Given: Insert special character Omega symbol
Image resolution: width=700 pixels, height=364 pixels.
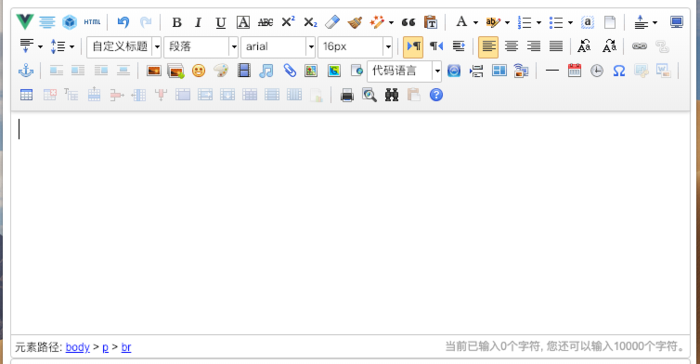Looking at the screenshot, I should pos(619,71).
